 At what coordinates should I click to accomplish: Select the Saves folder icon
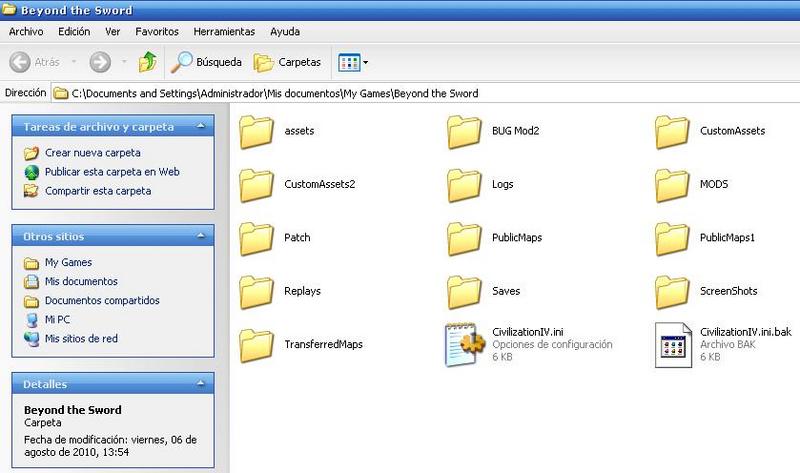pyautogui.click(x=465, y=291)
